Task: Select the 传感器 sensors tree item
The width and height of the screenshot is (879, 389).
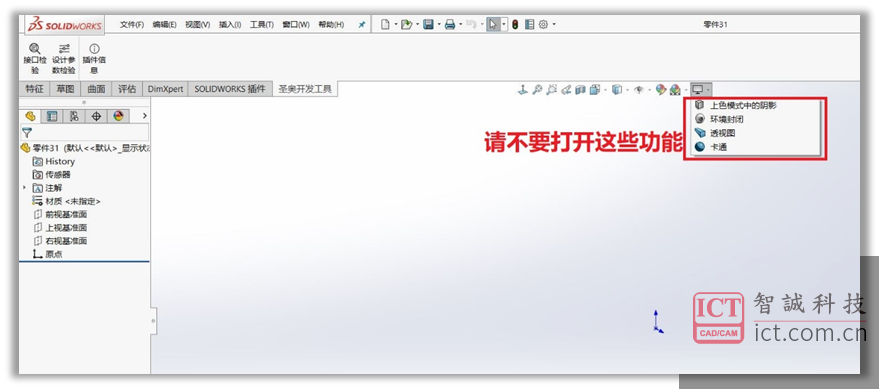Action: pos(52,174)
